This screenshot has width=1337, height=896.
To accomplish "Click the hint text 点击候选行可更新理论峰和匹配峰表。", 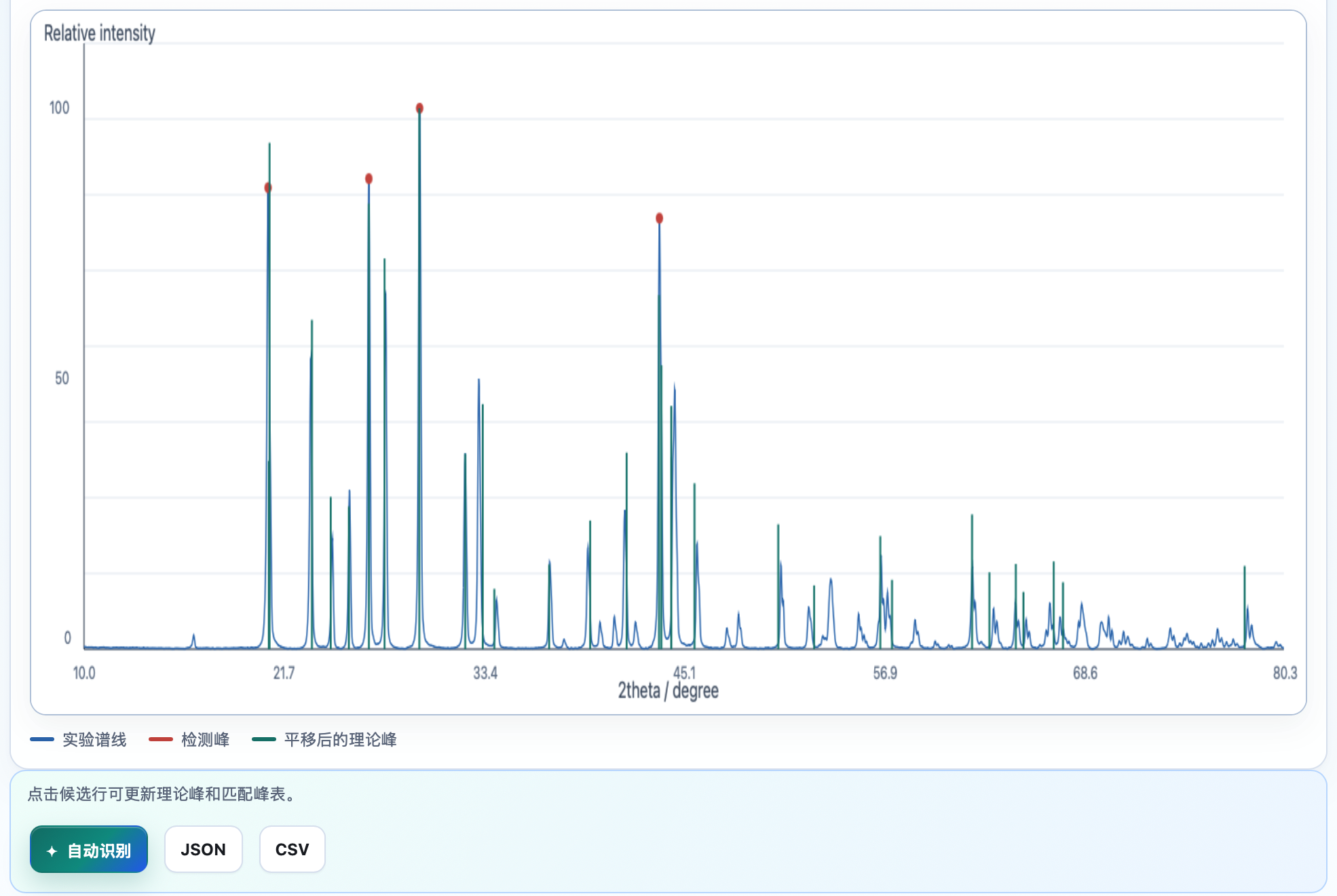I will click(x=162, y=794).
